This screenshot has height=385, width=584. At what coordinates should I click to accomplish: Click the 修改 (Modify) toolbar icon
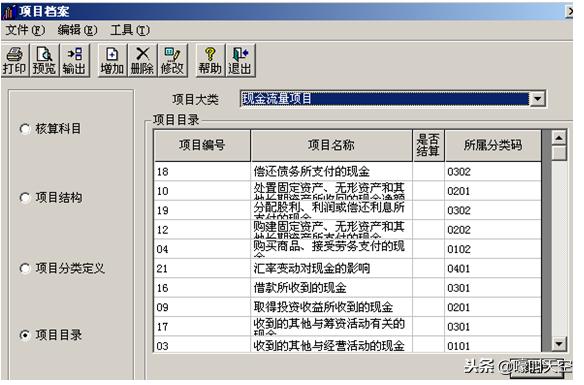click(172, 60)
